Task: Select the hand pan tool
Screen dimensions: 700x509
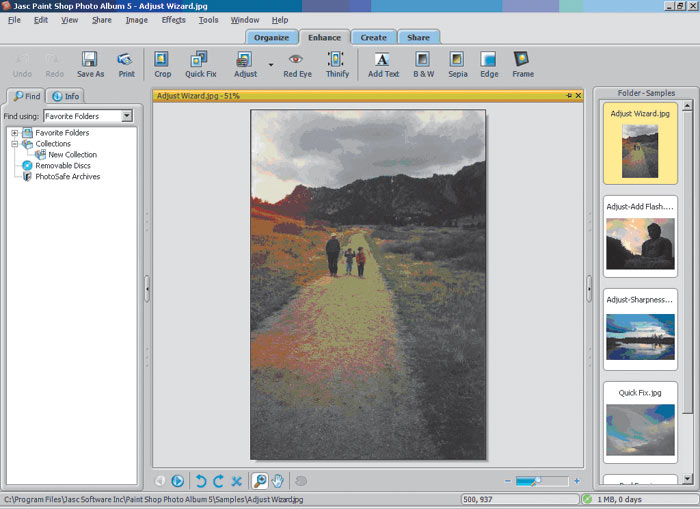Action: click(277, 481)
